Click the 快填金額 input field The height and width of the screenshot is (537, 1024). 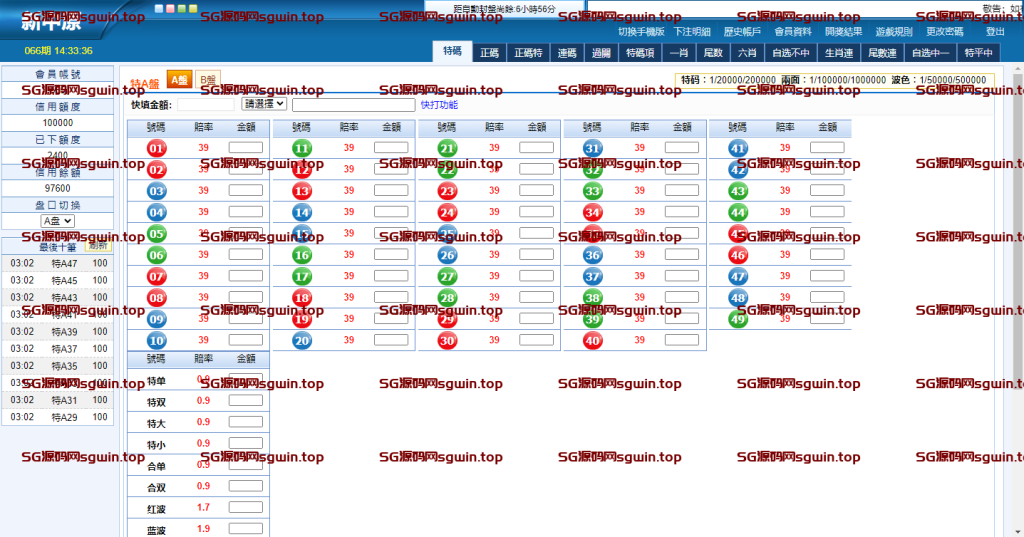click(206, 104)
